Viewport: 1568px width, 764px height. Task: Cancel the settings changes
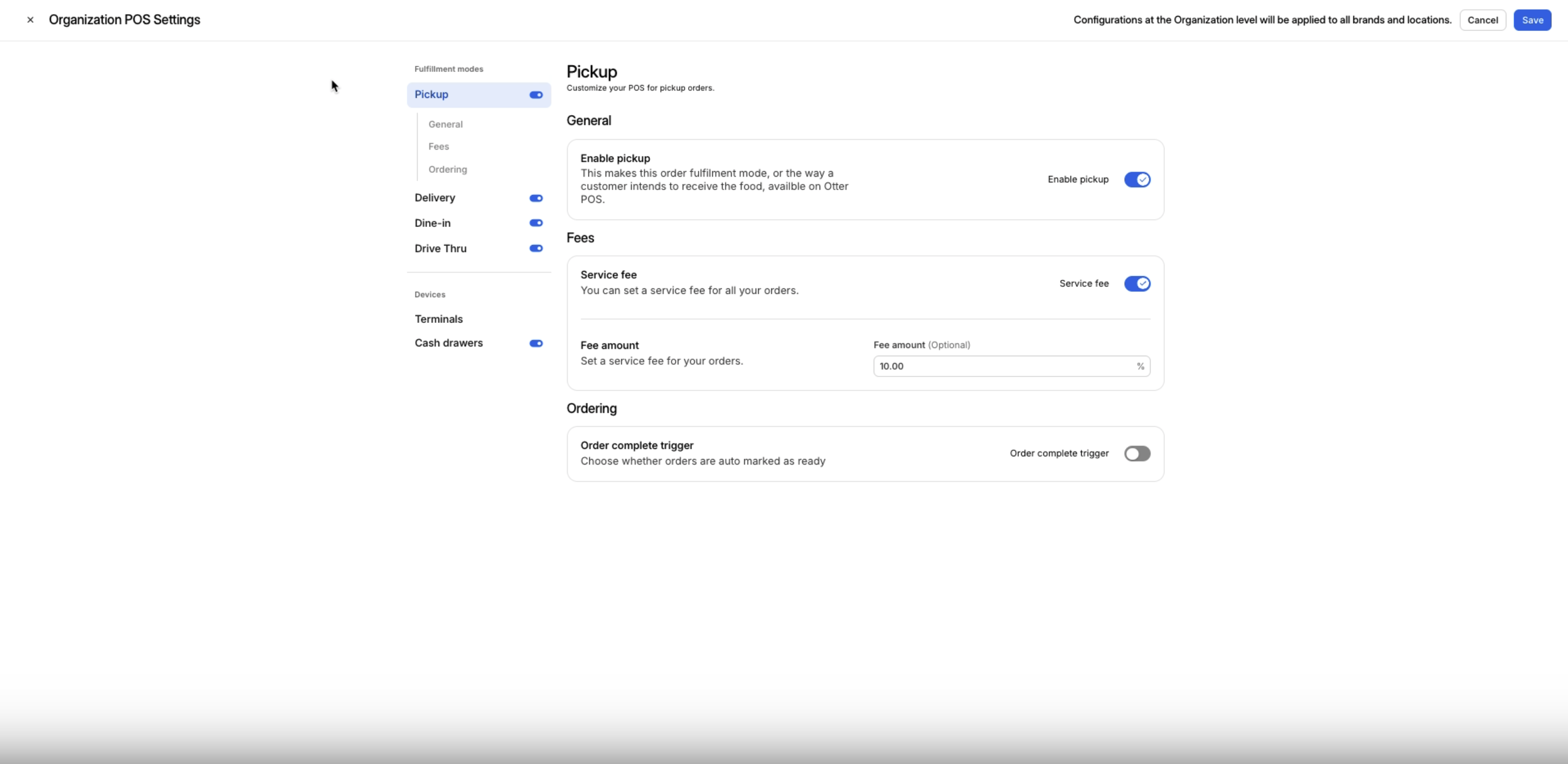coord(1483,20)
